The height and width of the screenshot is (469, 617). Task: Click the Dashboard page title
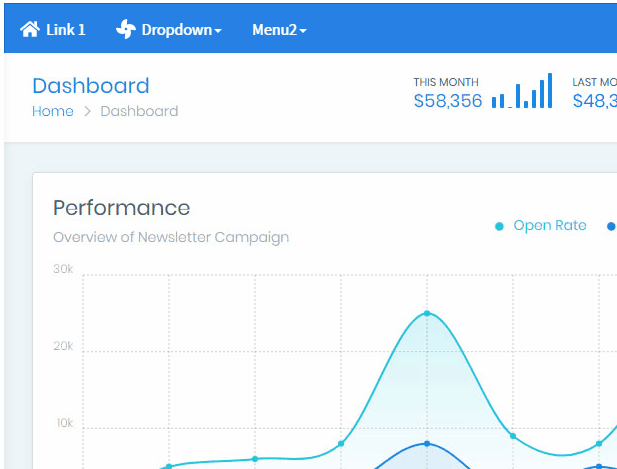[x=91, y=86]
